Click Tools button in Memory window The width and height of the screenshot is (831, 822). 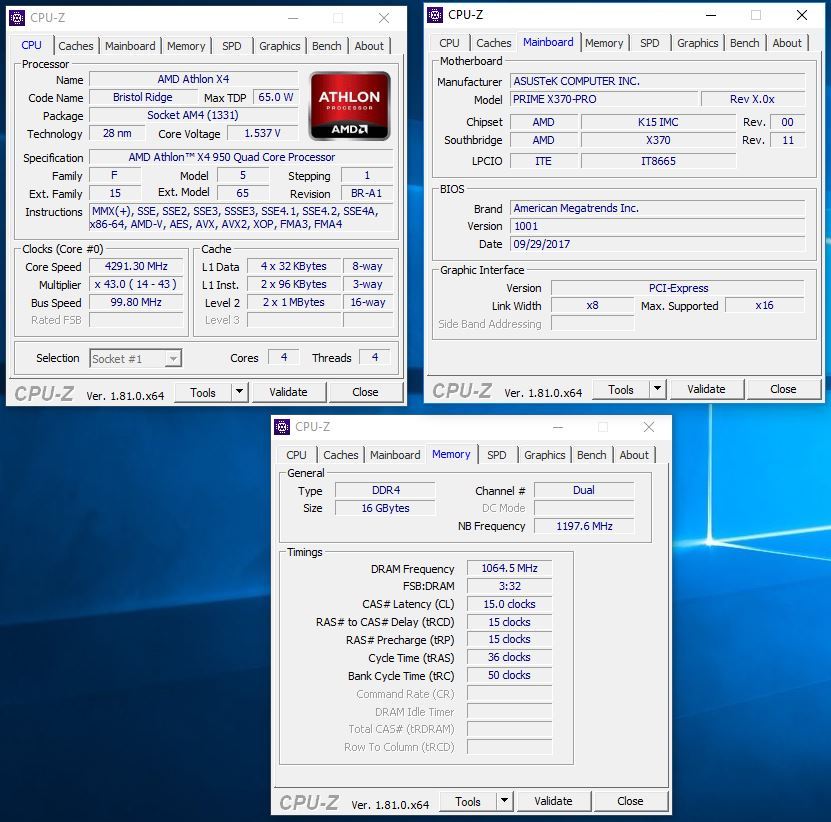[x=468, y=801]
